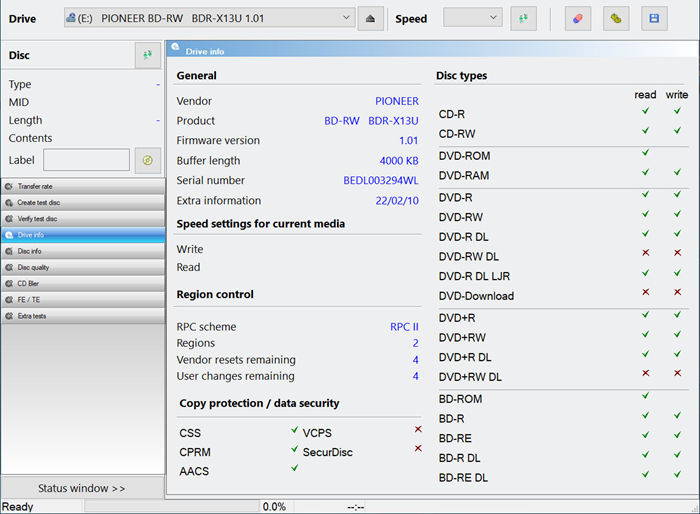Open the Disc info section

pyautogui.click(x=83, y=251)
